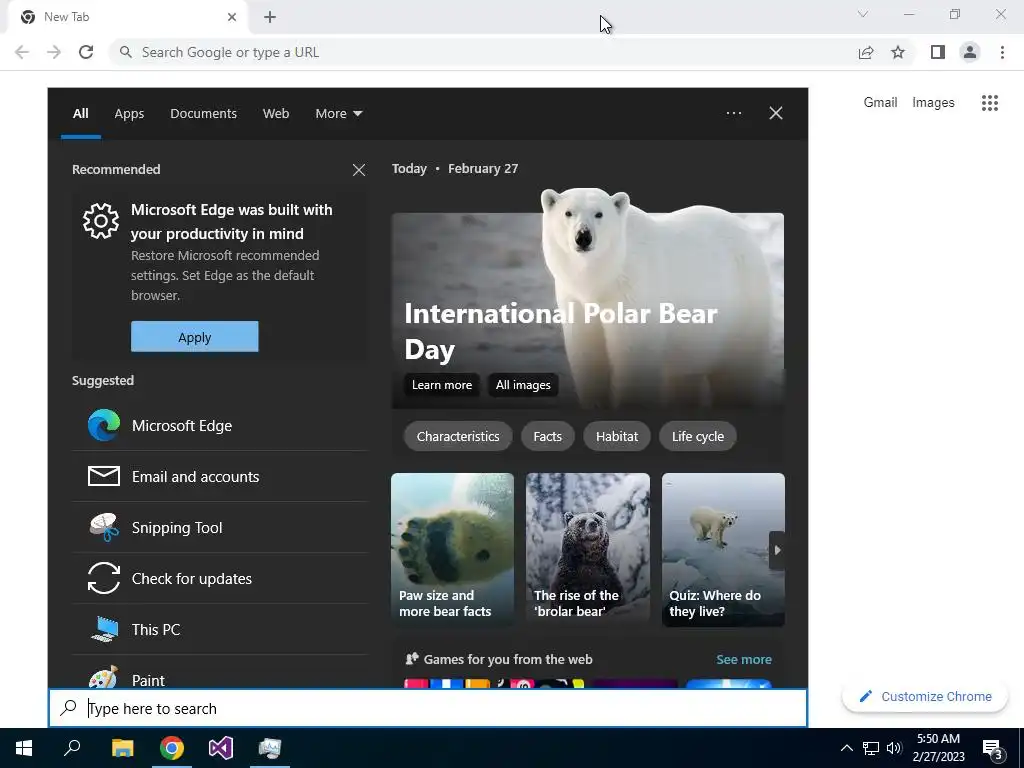Open the Google apps grid
The height and width of the screenshot is (768, 1024).
pyautogui.click(x=990, y=103)
